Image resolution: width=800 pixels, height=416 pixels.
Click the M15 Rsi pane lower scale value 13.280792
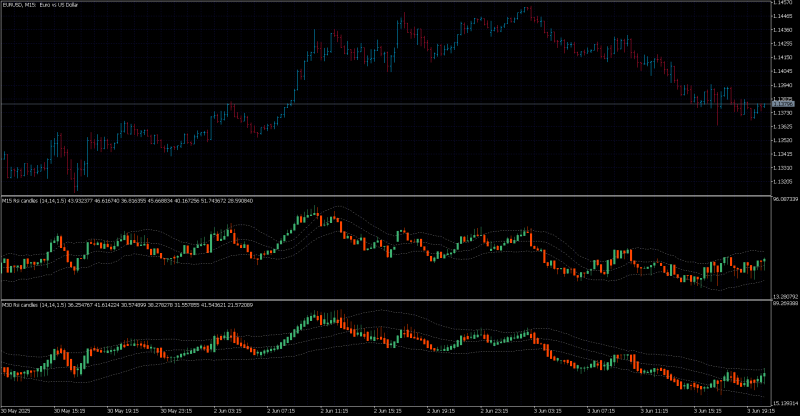tap(785, 296)
